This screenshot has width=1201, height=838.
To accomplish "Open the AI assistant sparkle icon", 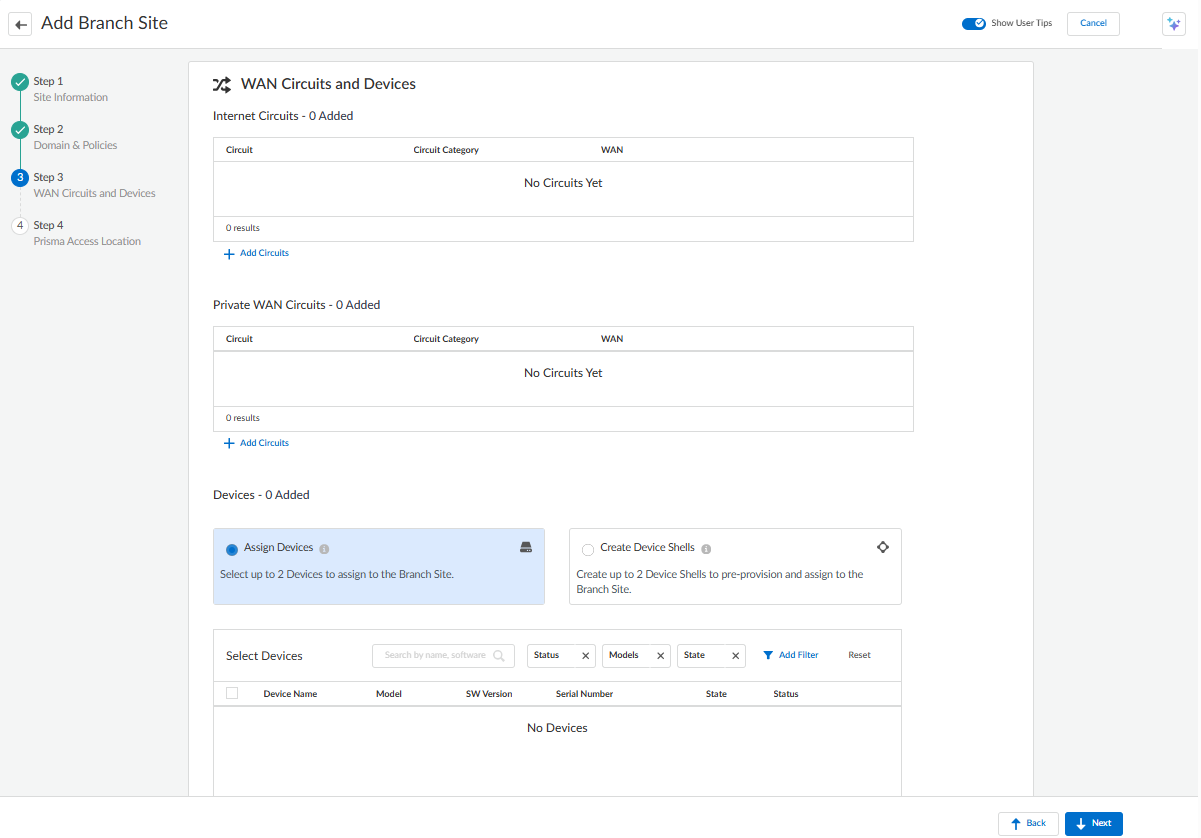I will coord(1174,24).
